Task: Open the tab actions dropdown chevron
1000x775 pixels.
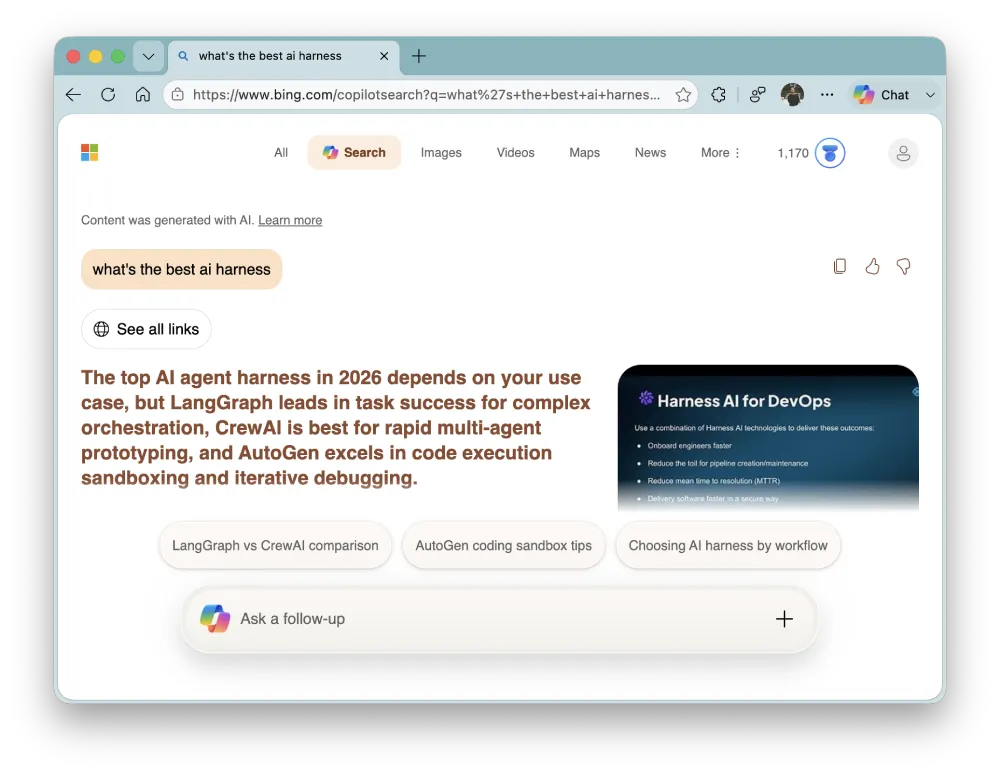Action: pos(149,56)
